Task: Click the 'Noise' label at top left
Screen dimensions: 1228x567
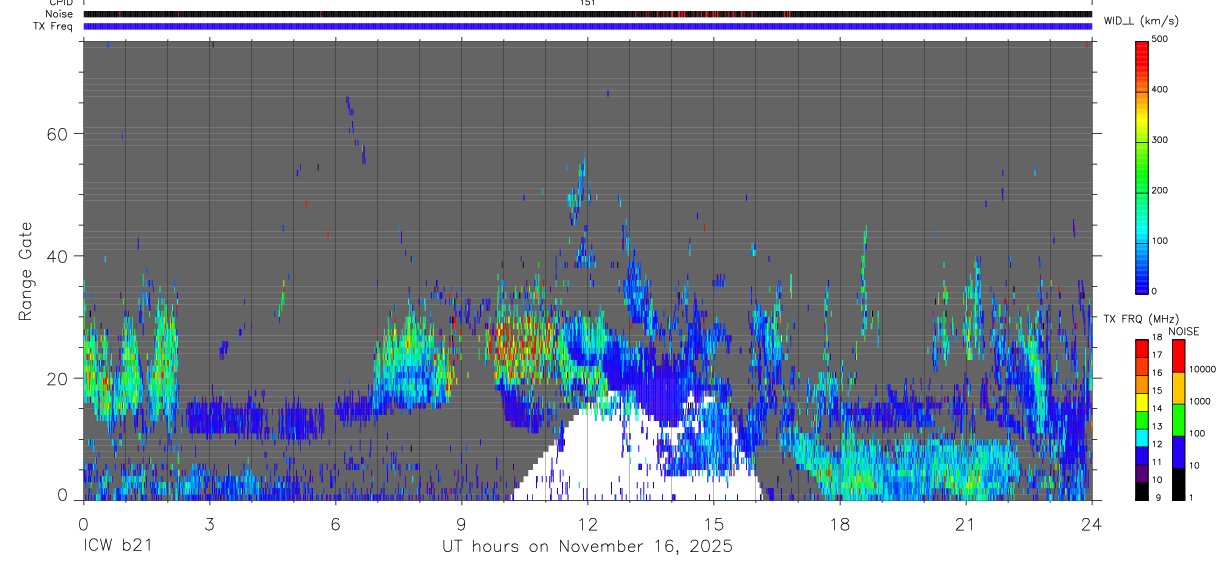Action: tap(59, 14)
